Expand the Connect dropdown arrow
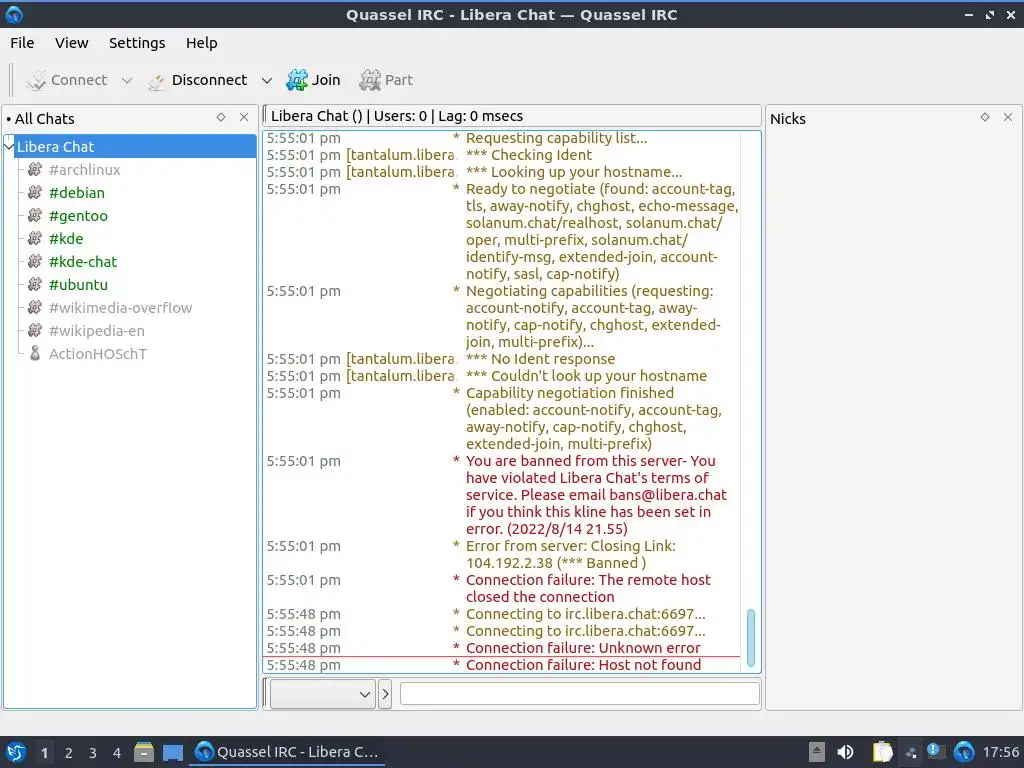The width and height of the screenshot is (1024, 768). pos(127,80)
